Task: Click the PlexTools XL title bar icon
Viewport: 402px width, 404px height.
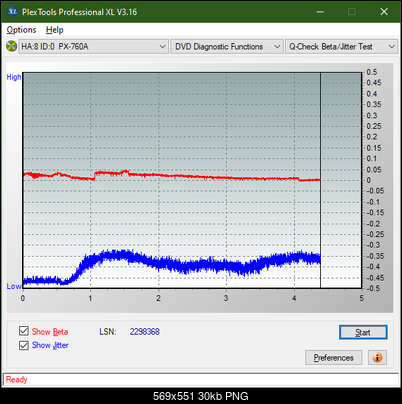Action: pos(13,12)
